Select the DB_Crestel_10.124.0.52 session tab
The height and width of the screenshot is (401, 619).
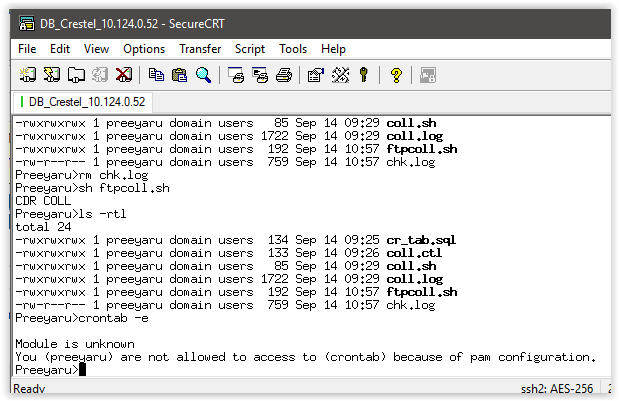[x=85, y=102]
